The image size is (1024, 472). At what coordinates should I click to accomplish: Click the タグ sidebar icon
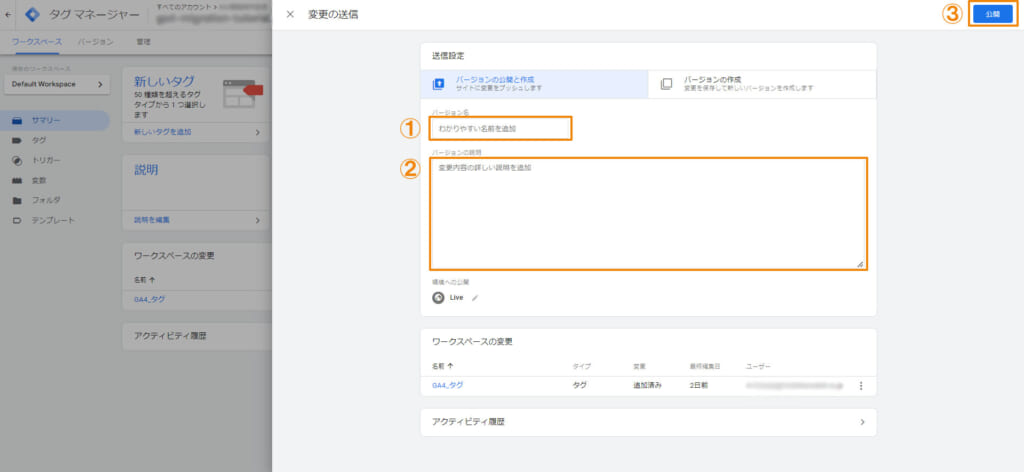(18, 140)
